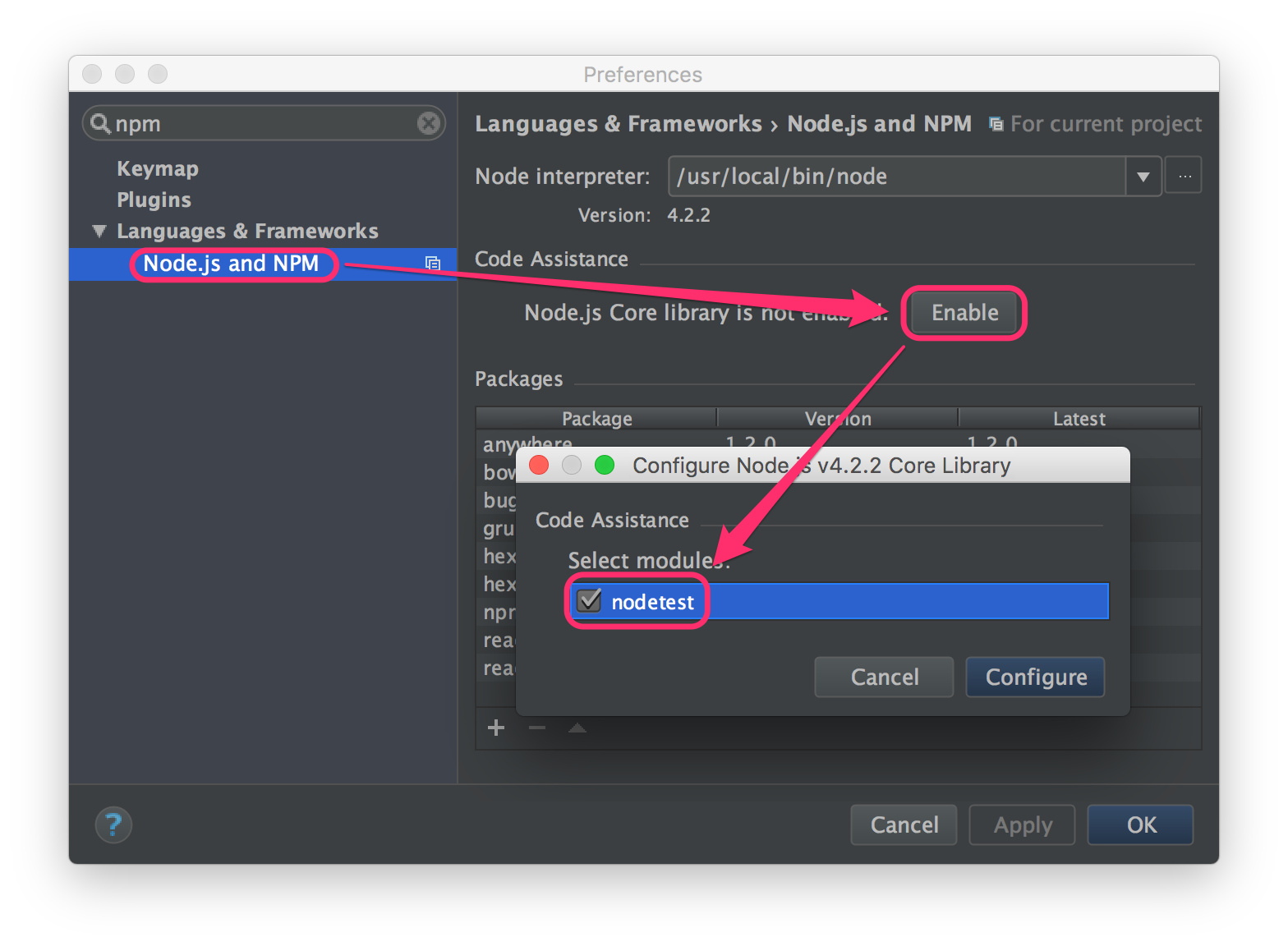Collapse the Languages & Frameworks tree
1288x946 pixels.
coord(99,232)
